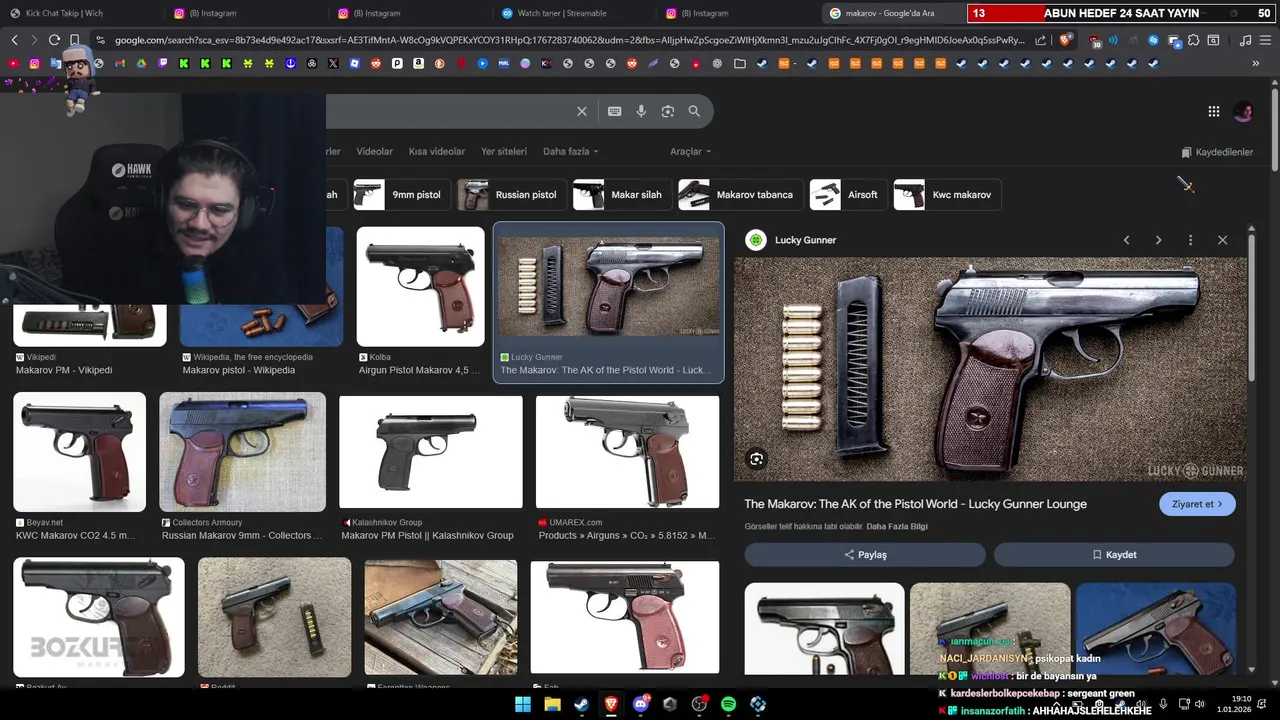Screen dimensions: 1280x720
Task: Click the large Lucky Gunner preview image
Action: click(x=990, y=369)
